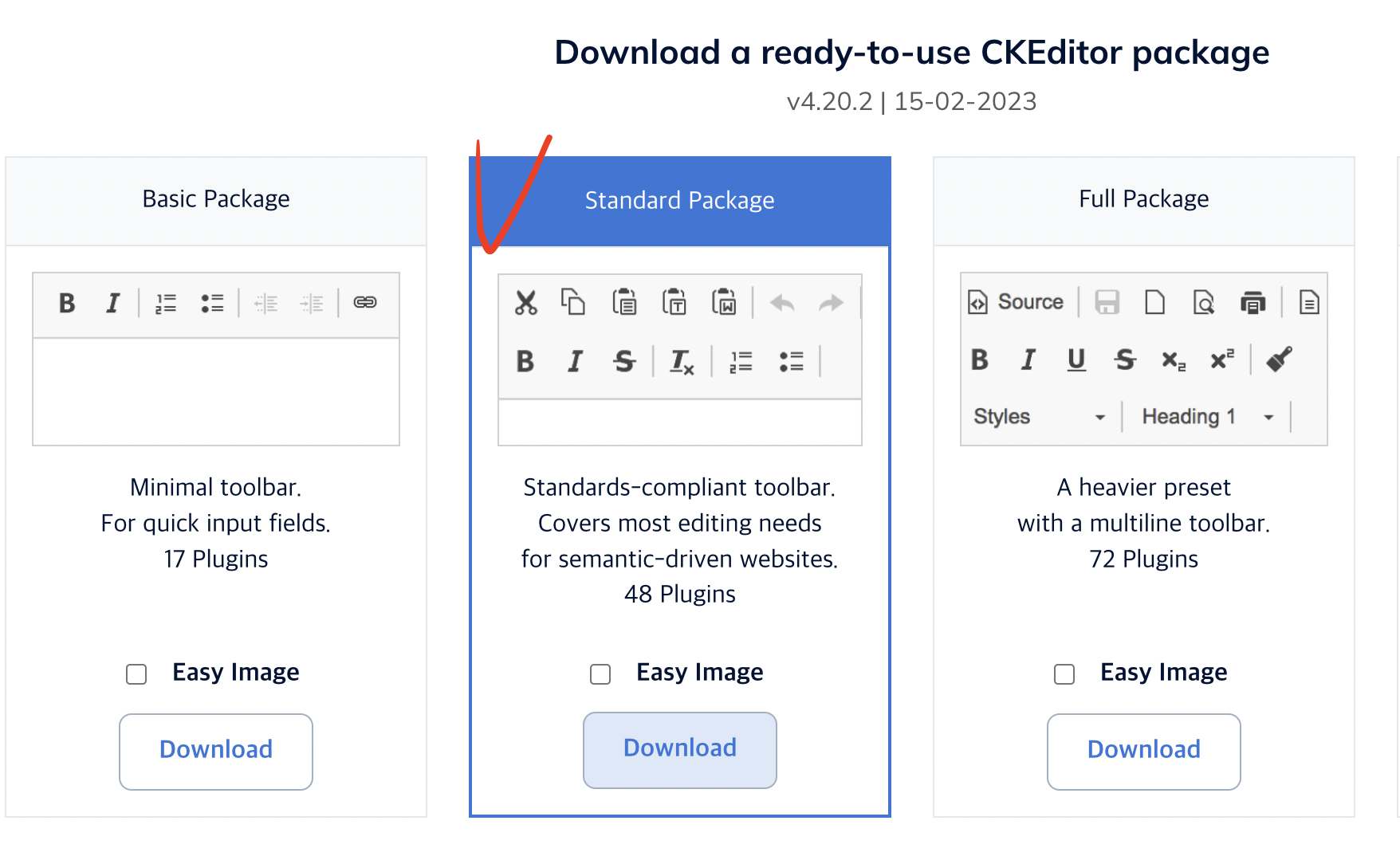
Task: Click 'Standards-compliant toolbar.' description text
Action: [x=680, y=487]
